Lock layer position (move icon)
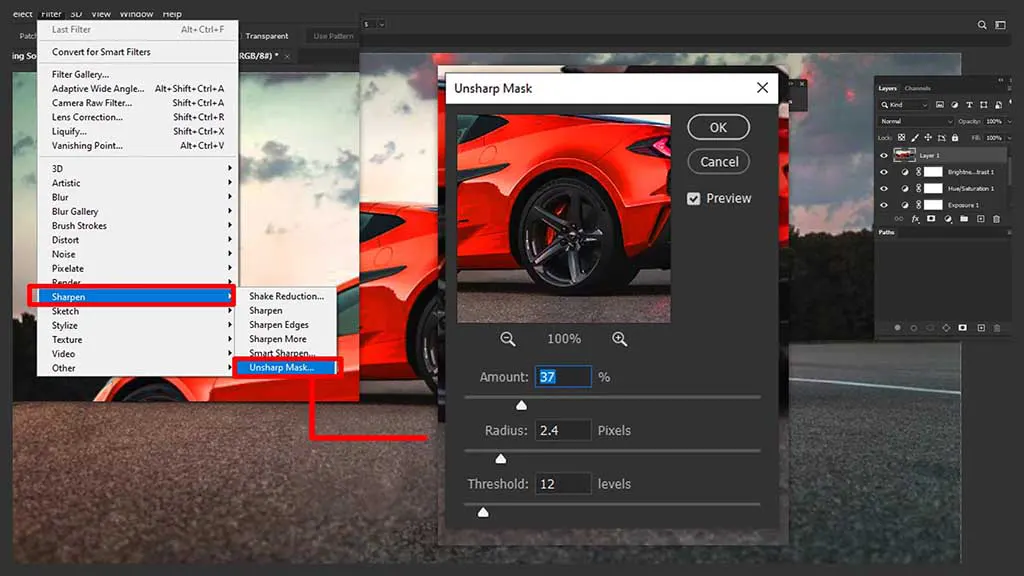 tap(928, 138)
